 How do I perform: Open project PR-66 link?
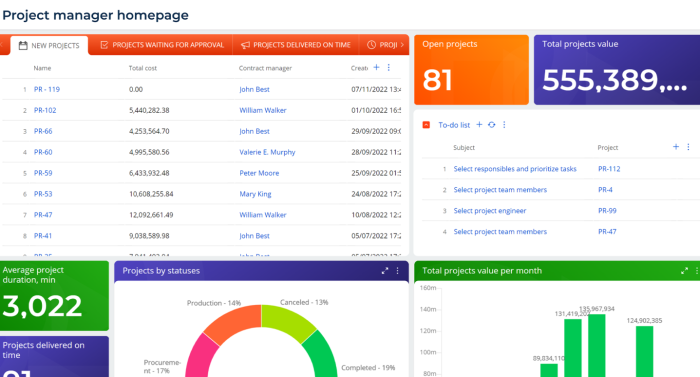click(43, 131)
